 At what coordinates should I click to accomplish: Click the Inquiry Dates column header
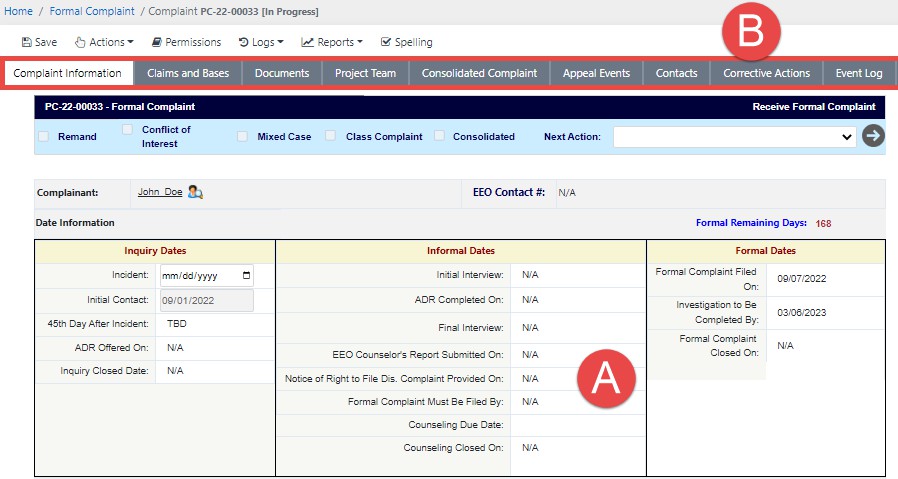(x=155, y=251)
